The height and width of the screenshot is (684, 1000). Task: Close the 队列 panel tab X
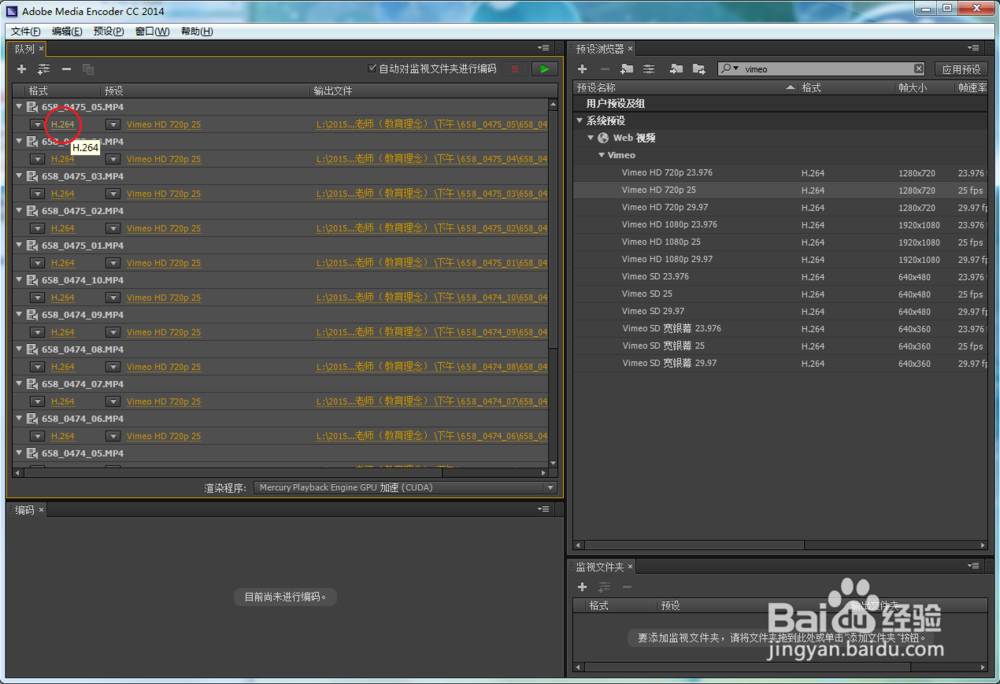41,48
